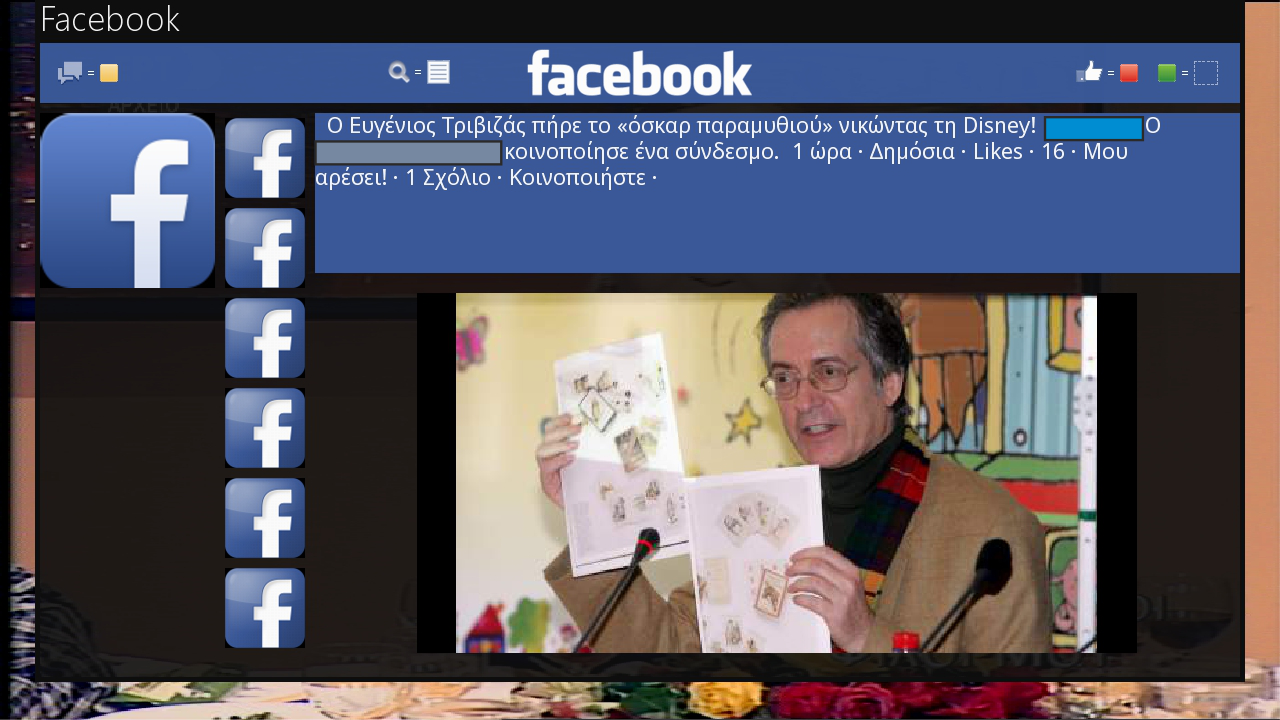The height and width of the screenshot is (720, 1280).
Task: Click the "Κοινοποιήστε" share link
Action: pyautogui.click(x=577, y=178)
